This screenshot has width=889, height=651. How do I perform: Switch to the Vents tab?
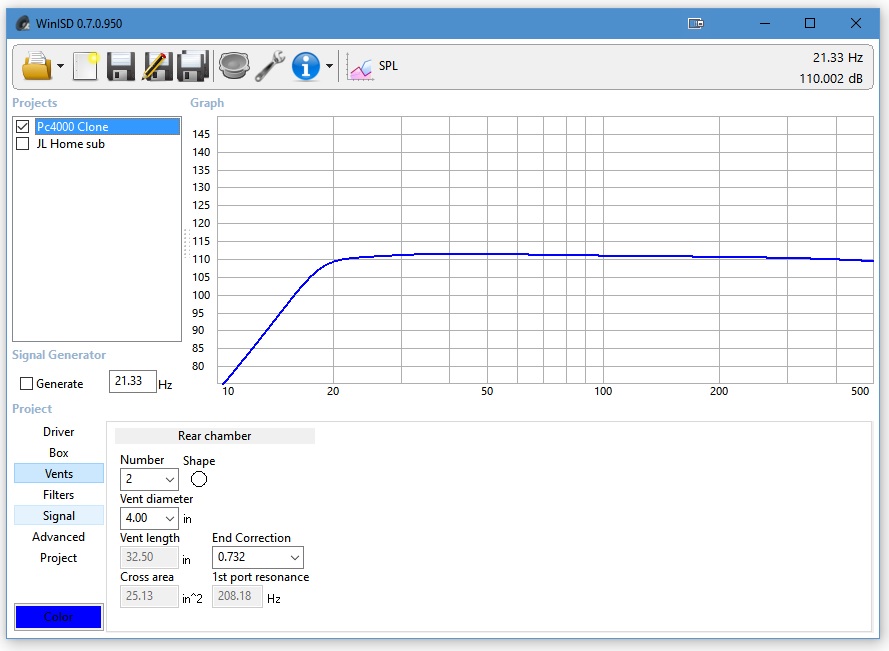point(59,474)
